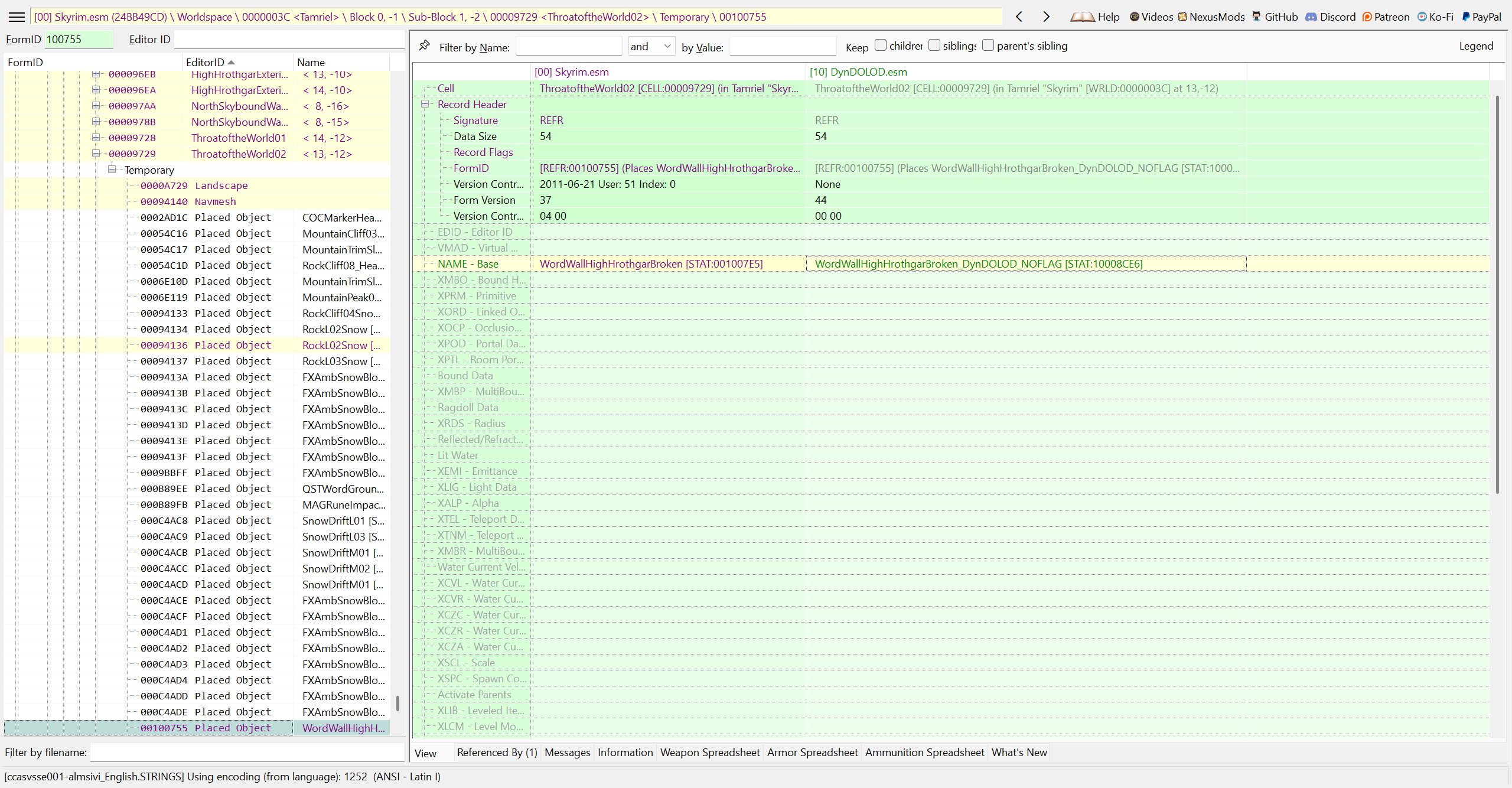Enable the Keep siblings checkbox
This screenshot has width=1512, height=788.
(934, 45)
